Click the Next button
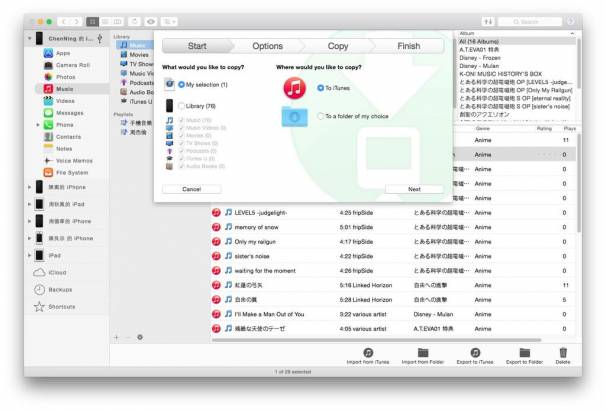This screenshot has height=411, width=606. [414, 189]
